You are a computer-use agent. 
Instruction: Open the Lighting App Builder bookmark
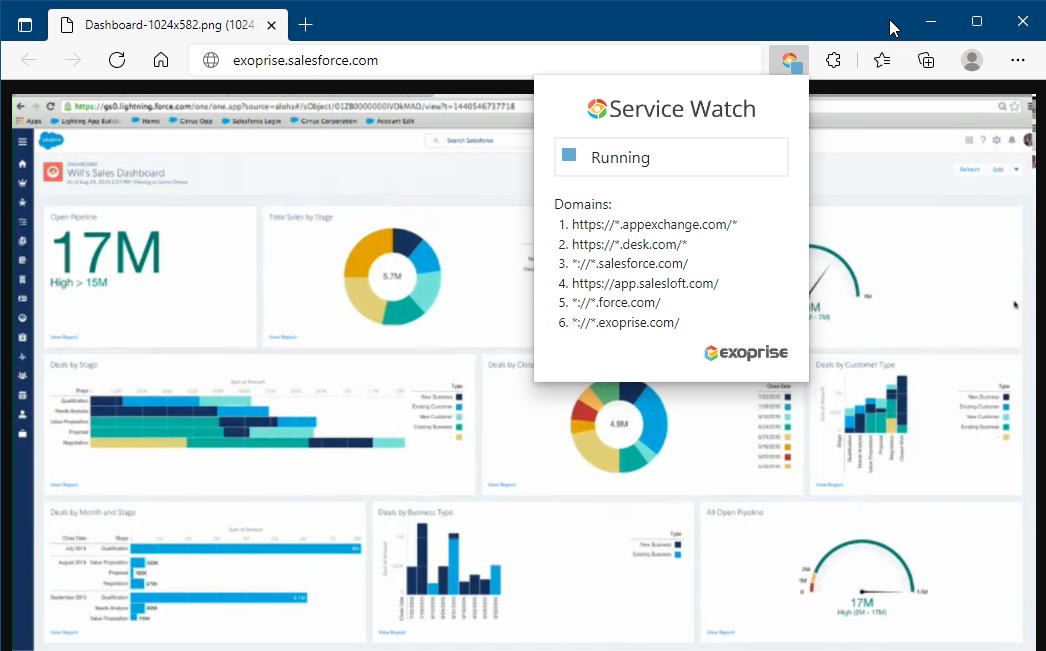[x=85, y=121]
